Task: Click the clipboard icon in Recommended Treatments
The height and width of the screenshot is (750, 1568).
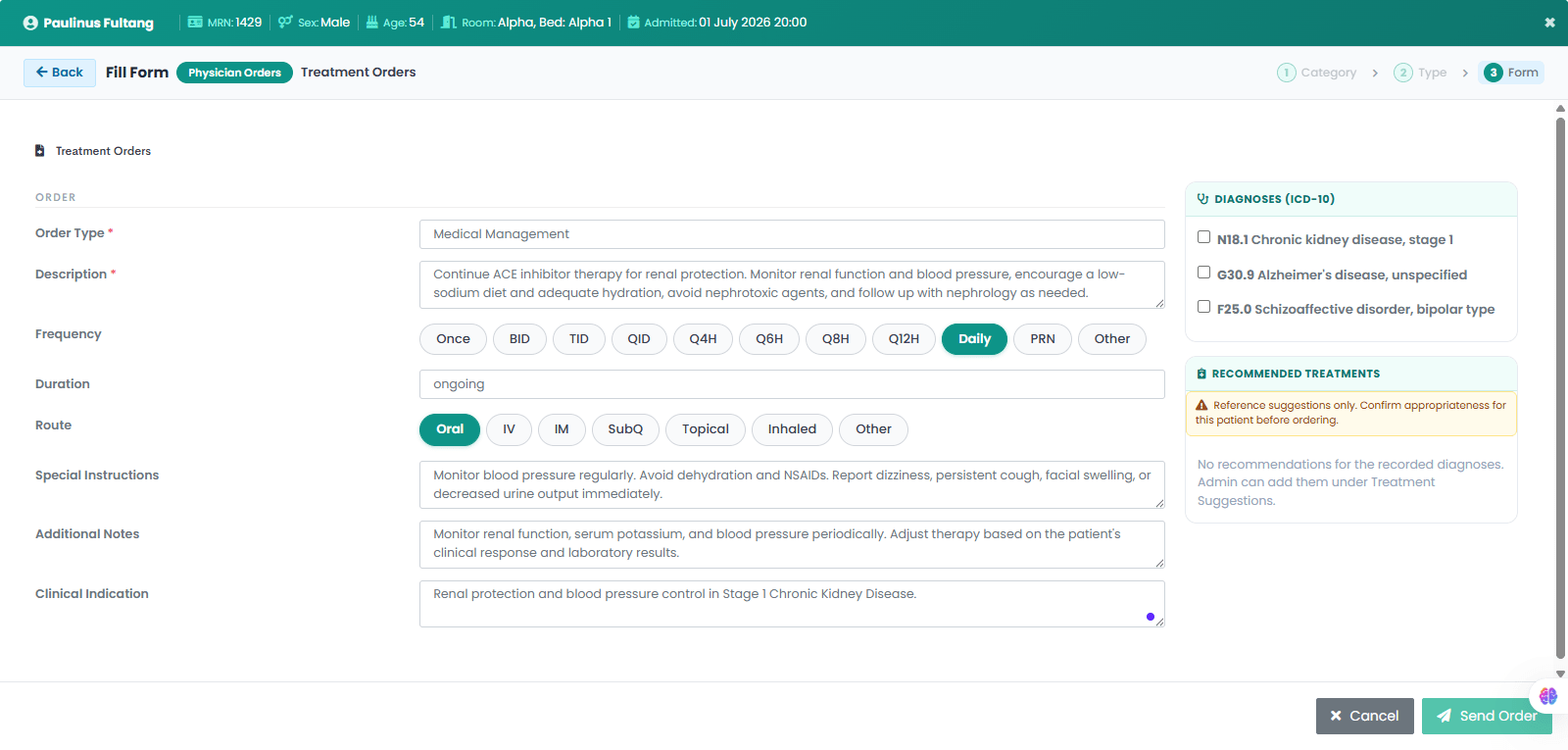Action: (1201, 374)
